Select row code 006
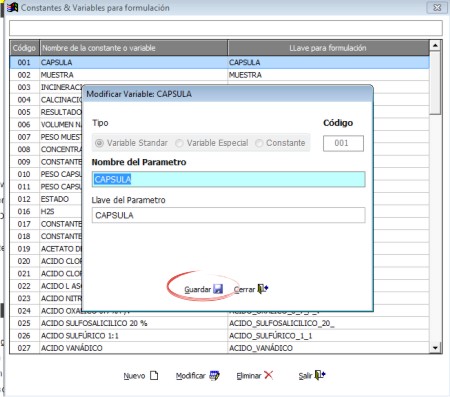The image size is (450, 397). point(24,125)
